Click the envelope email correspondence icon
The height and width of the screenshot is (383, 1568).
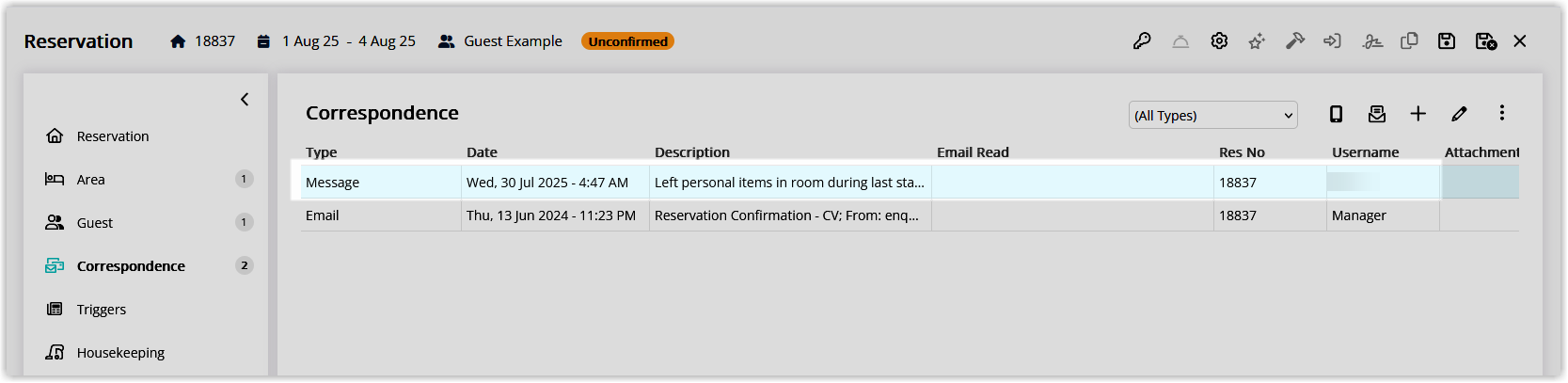[1377, 114]
